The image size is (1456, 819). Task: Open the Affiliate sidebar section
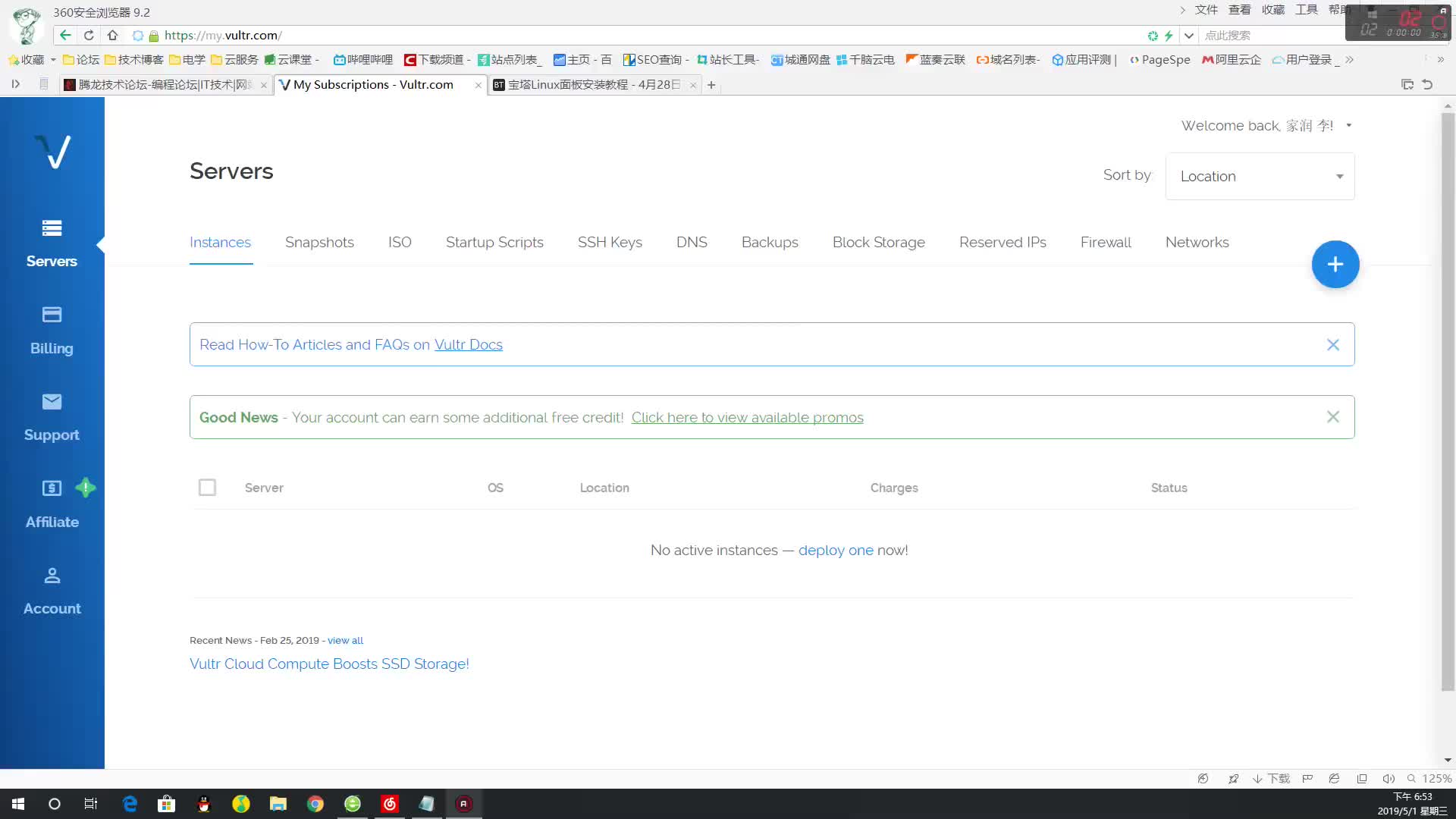52,505
